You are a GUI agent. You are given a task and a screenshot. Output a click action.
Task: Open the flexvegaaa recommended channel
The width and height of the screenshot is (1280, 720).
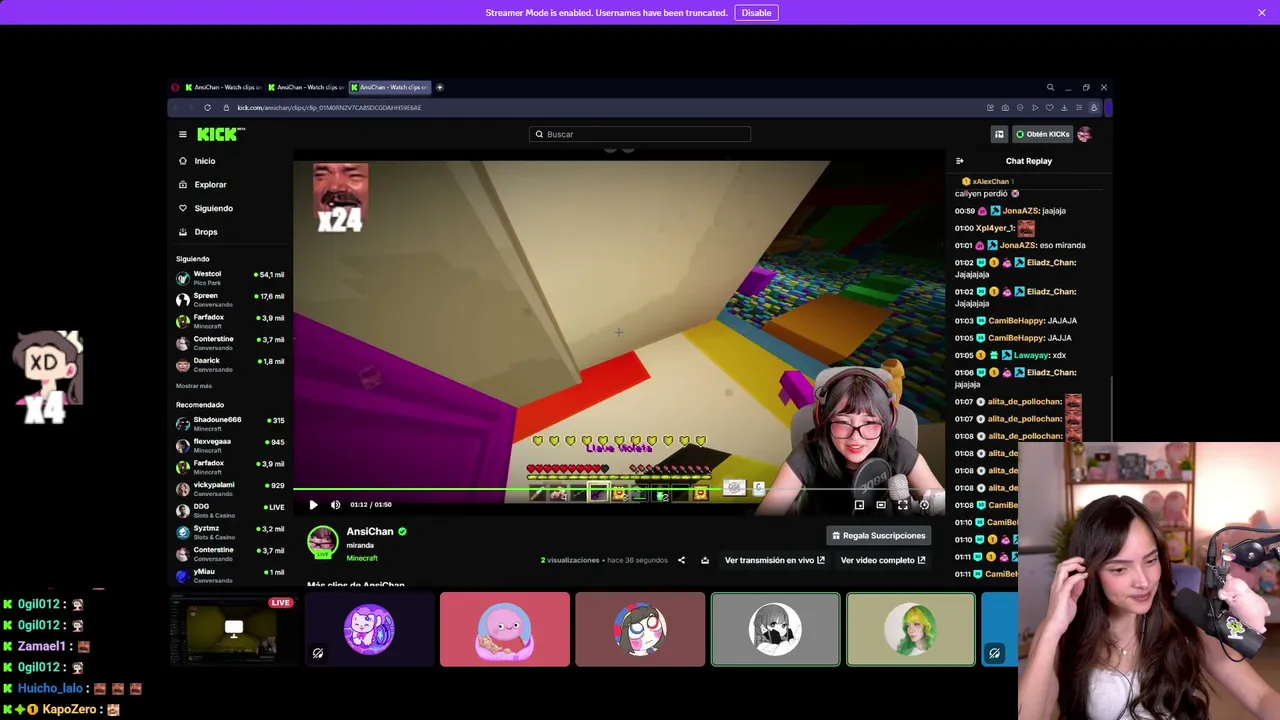click(x=231, y=446)
